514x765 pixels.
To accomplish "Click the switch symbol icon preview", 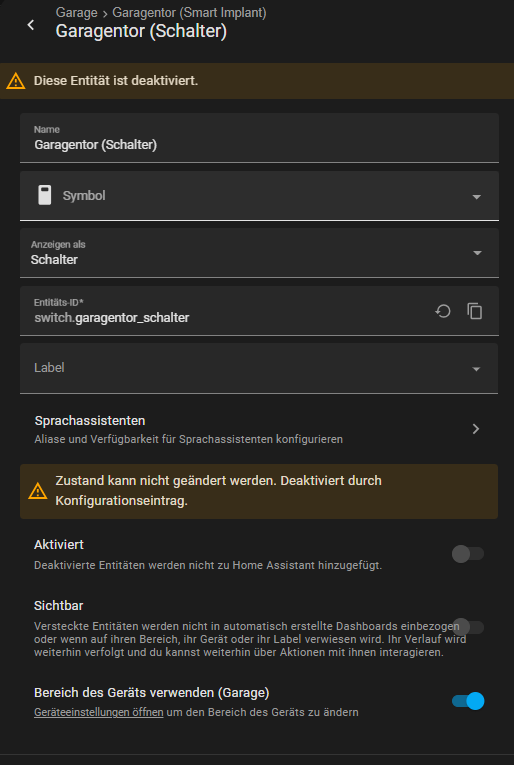I will click(45, 195).
